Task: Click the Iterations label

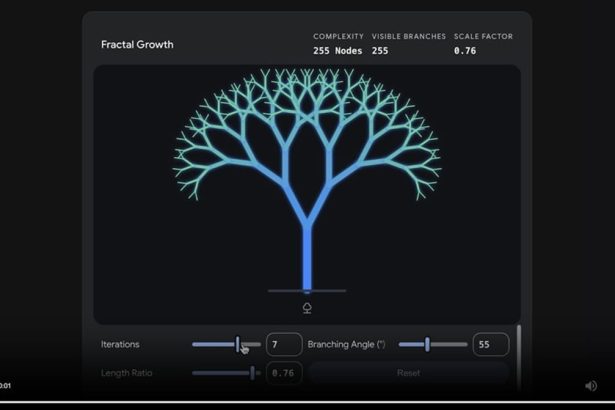Action: 121,344
